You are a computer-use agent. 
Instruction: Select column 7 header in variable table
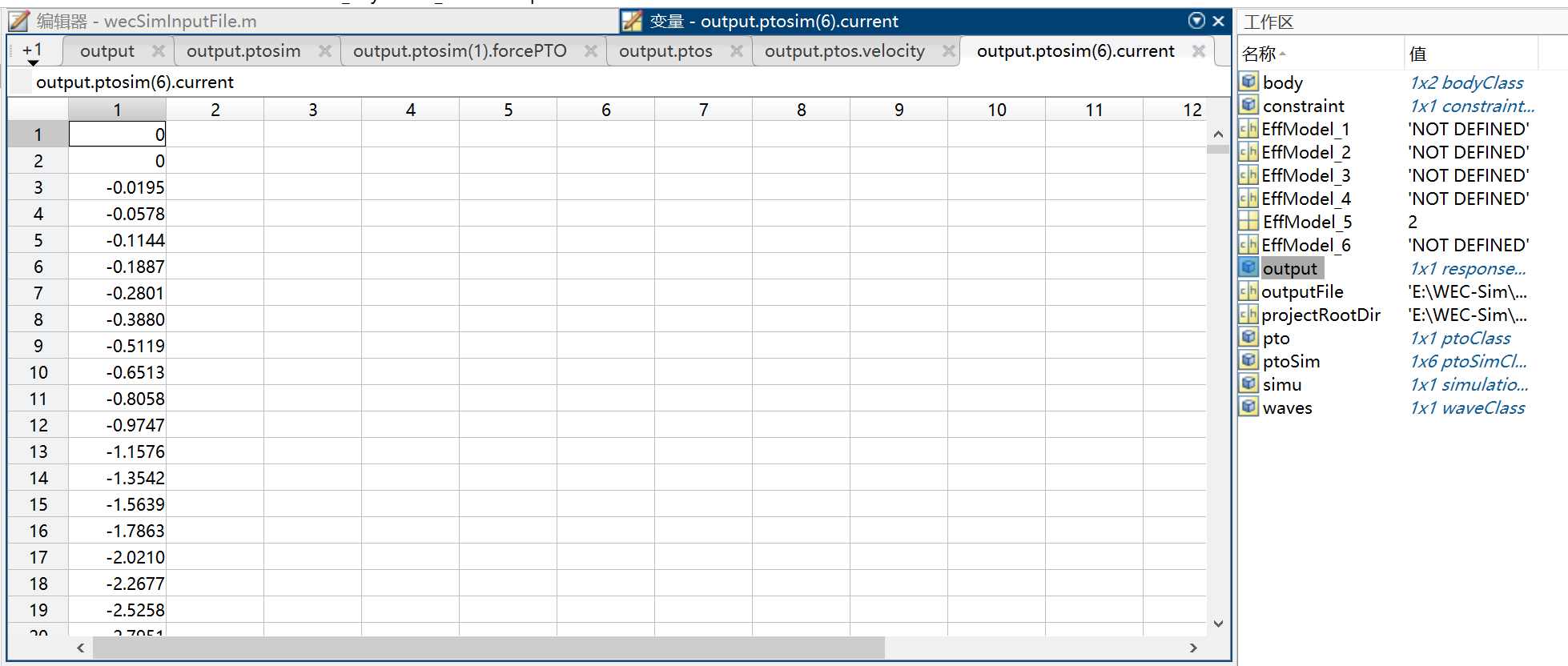tap(703, 110)
